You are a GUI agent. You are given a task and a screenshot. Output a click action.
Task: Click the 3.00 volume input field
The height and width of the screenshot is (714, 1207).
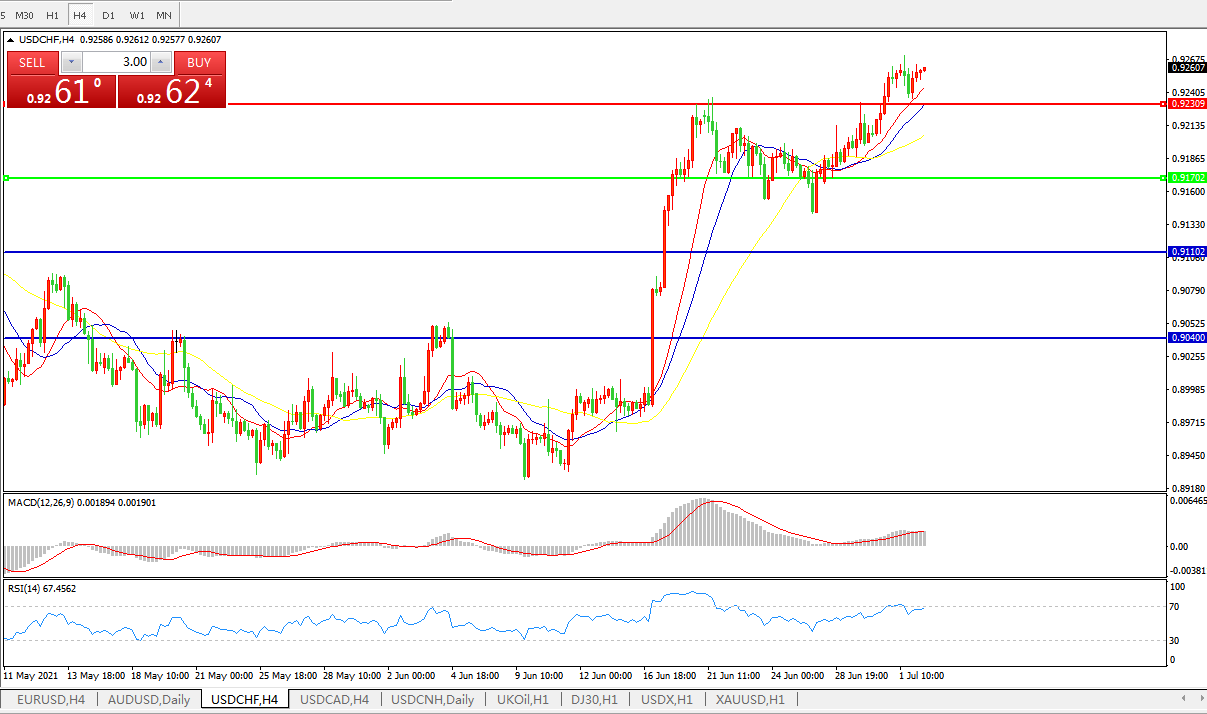tap(116, 62)
